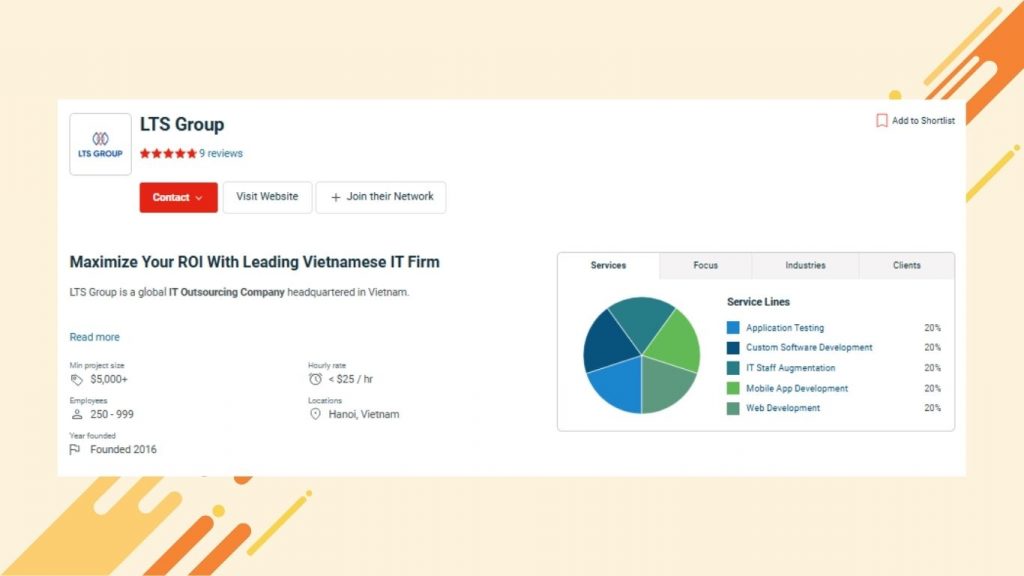This screenshot has width=1024, height=576.
Task: Open the Contact dropdown button
Action: coord(178,197)
